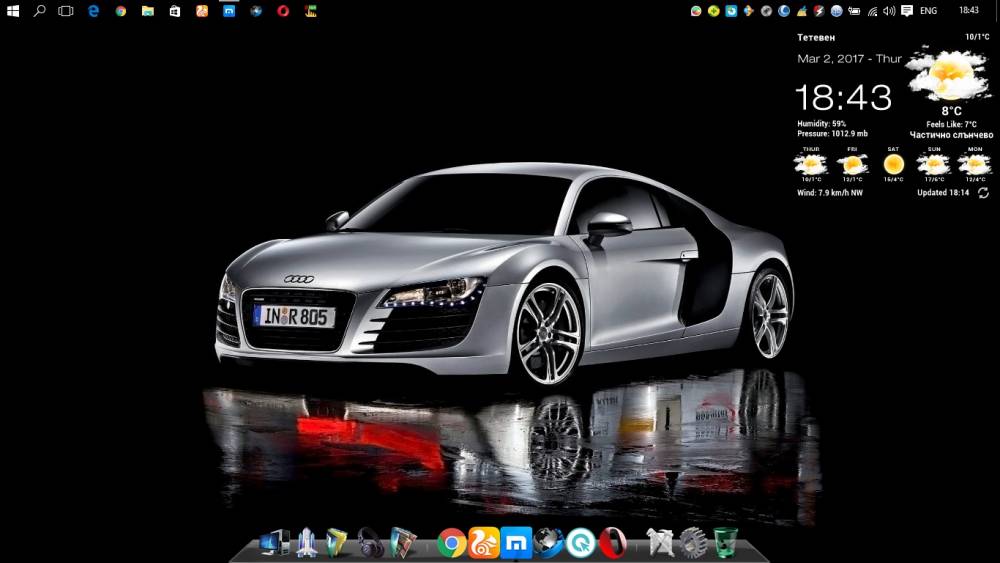Open Task View from the taskbar

pyautogui.click(x=66, y=11)
